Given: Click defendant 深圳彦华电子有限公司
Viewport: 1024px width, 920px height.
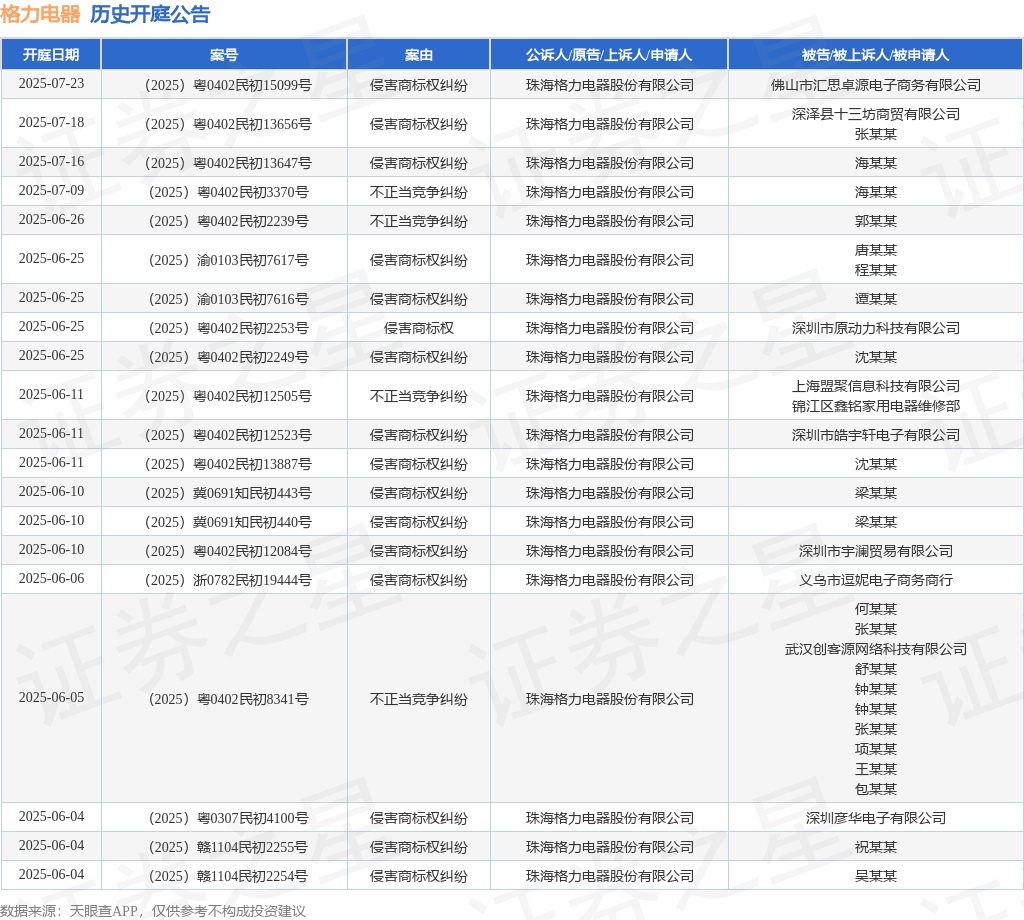Looking at the screenshot, I should pyautogui.click(x=876, y=819).
